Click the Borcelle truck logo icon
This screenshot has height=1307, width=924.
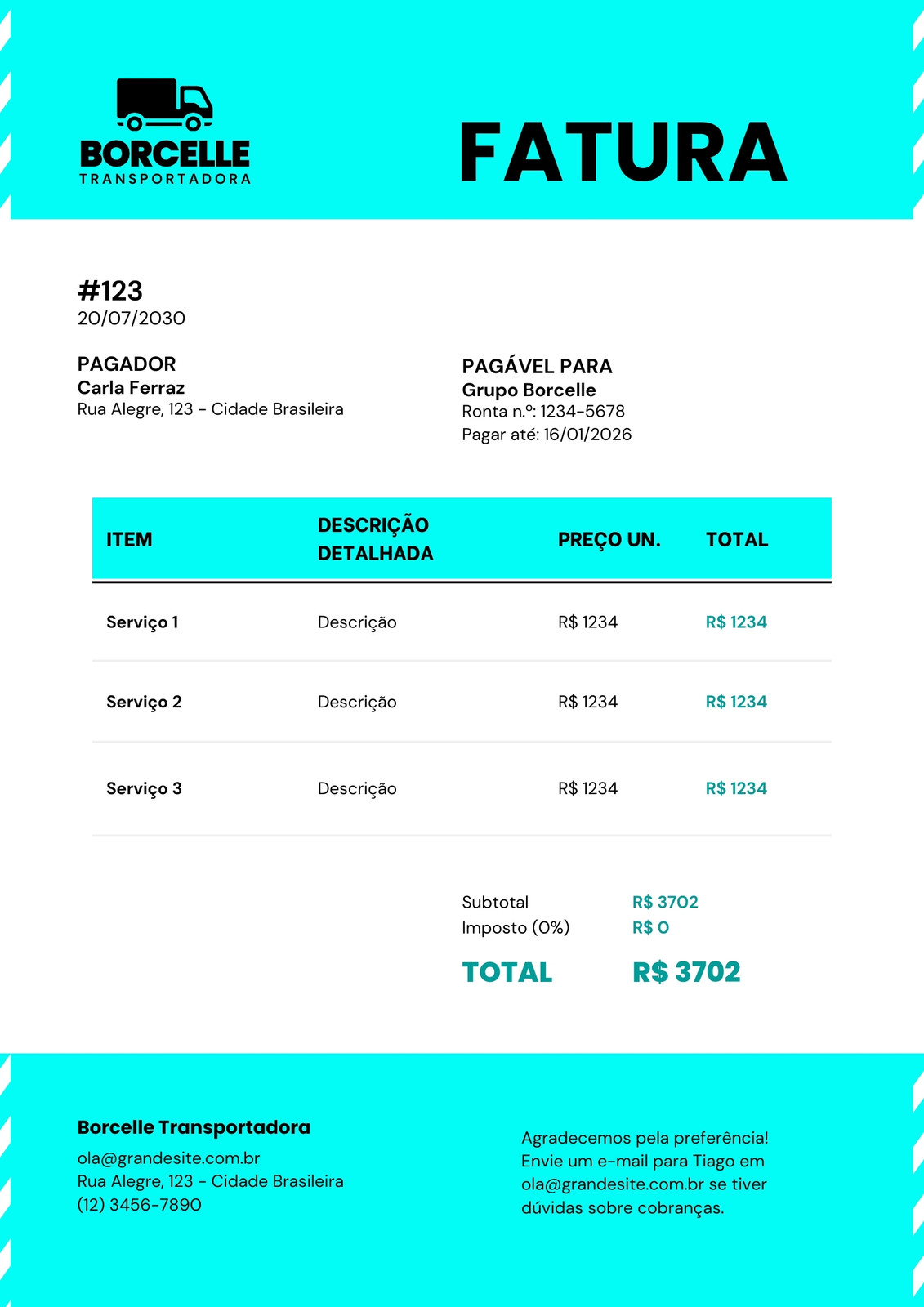click(164, 105)
